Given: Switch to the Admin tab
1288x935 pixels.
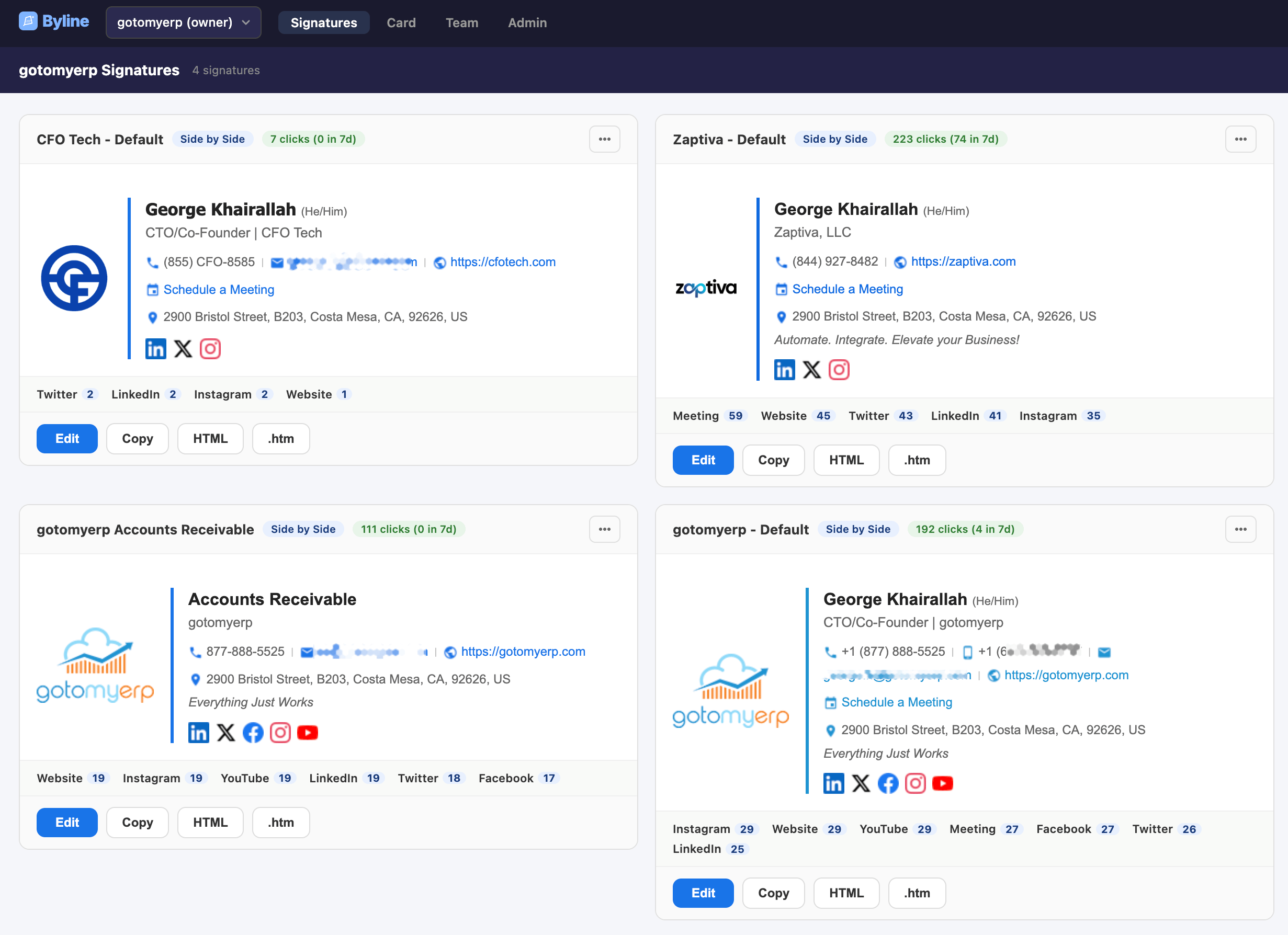Looking at the screenshot, I should point(527,22).
